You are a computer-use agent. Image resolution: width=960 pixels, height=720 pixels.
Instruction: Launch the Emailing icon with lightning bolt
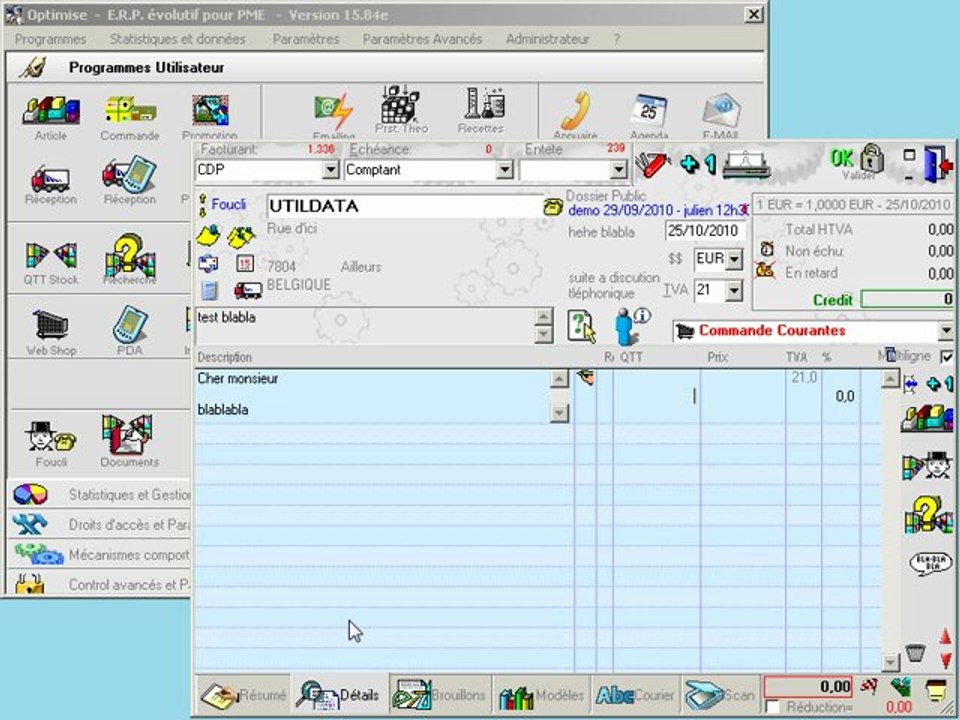(x=334, y=111)
